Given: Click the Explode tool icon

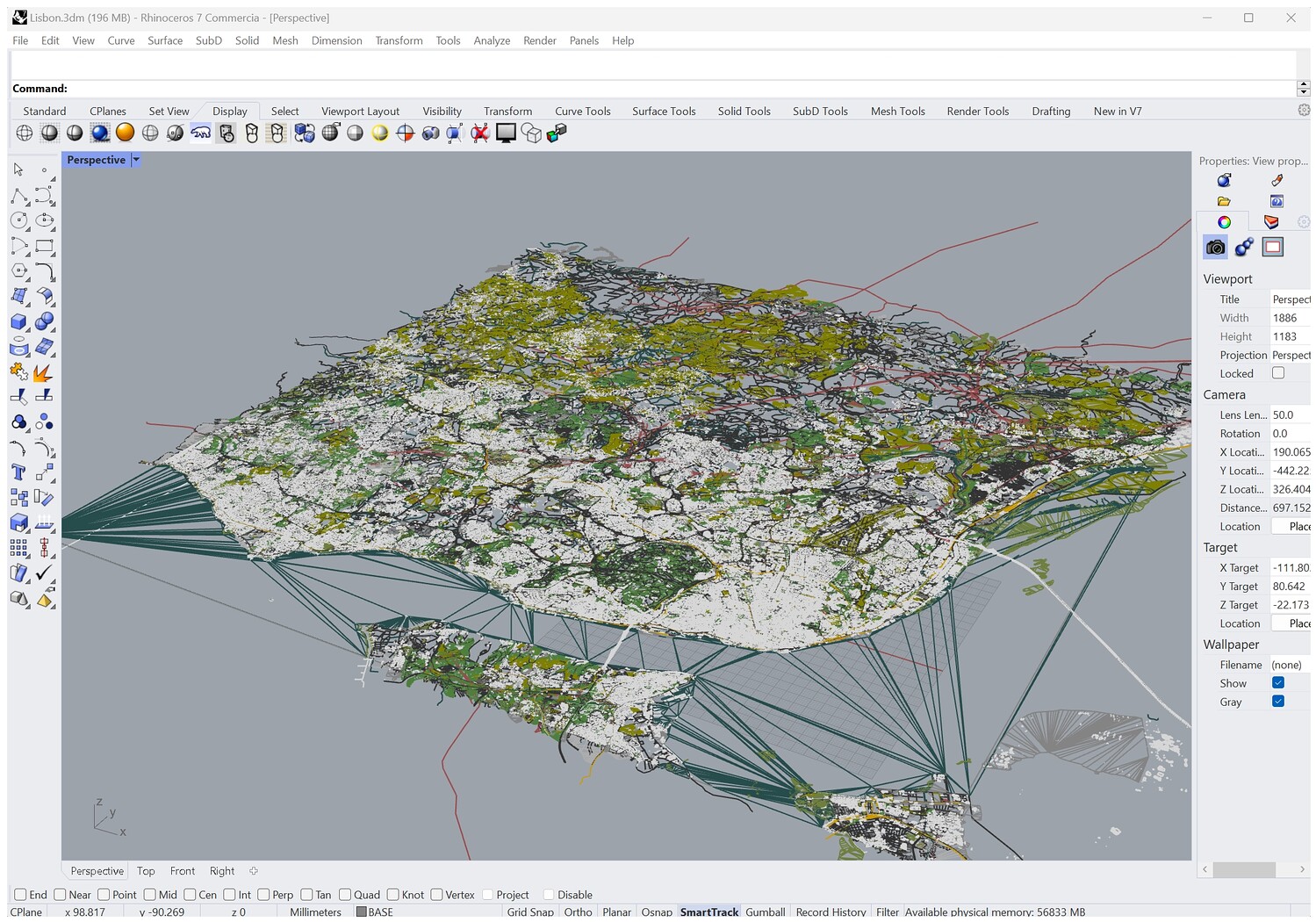Looking at the screenshot, I should click(42, 372).
